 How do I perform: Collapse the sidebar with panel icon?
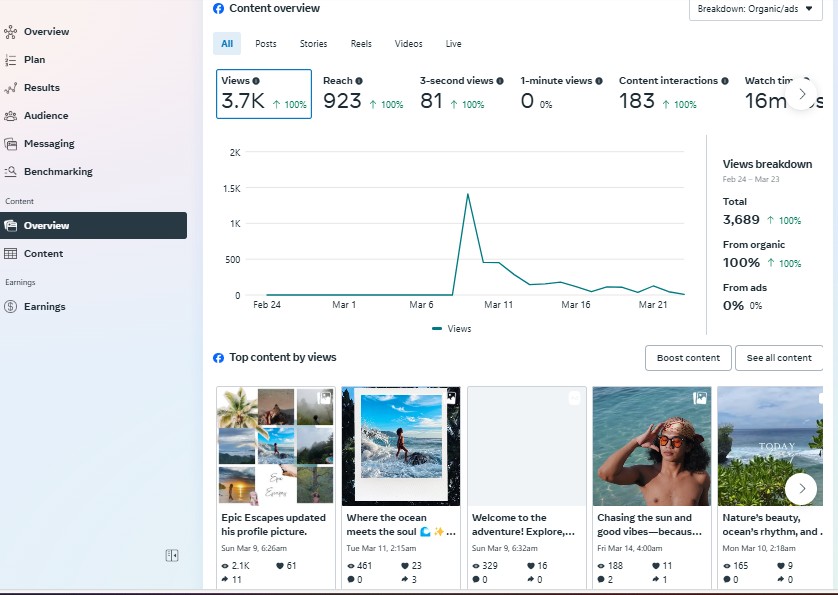click(172, 555)
